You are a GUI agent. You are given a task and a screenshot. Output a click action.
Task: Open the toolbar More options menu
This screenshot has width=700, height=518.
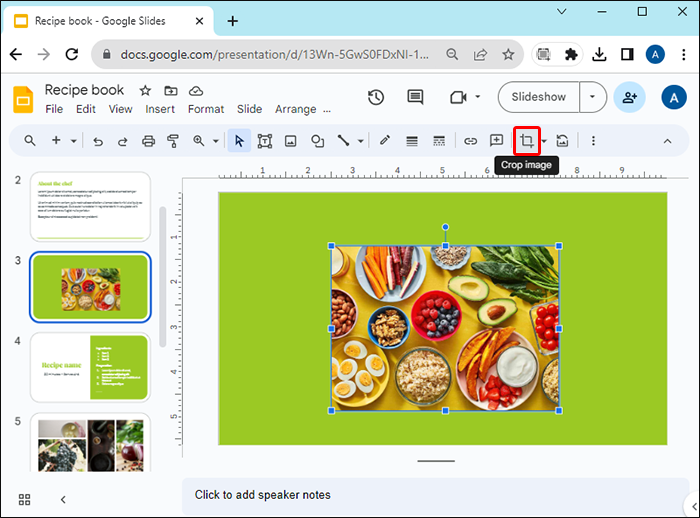pos(593,141)
